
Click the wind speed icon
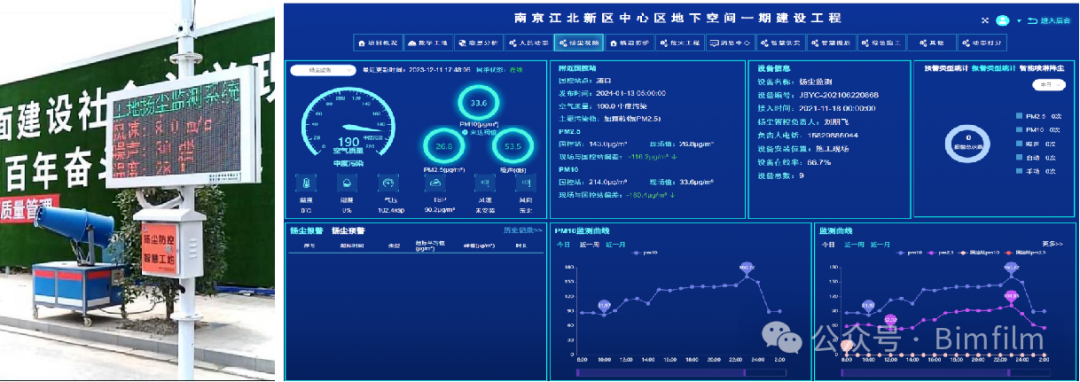[484, 183]
